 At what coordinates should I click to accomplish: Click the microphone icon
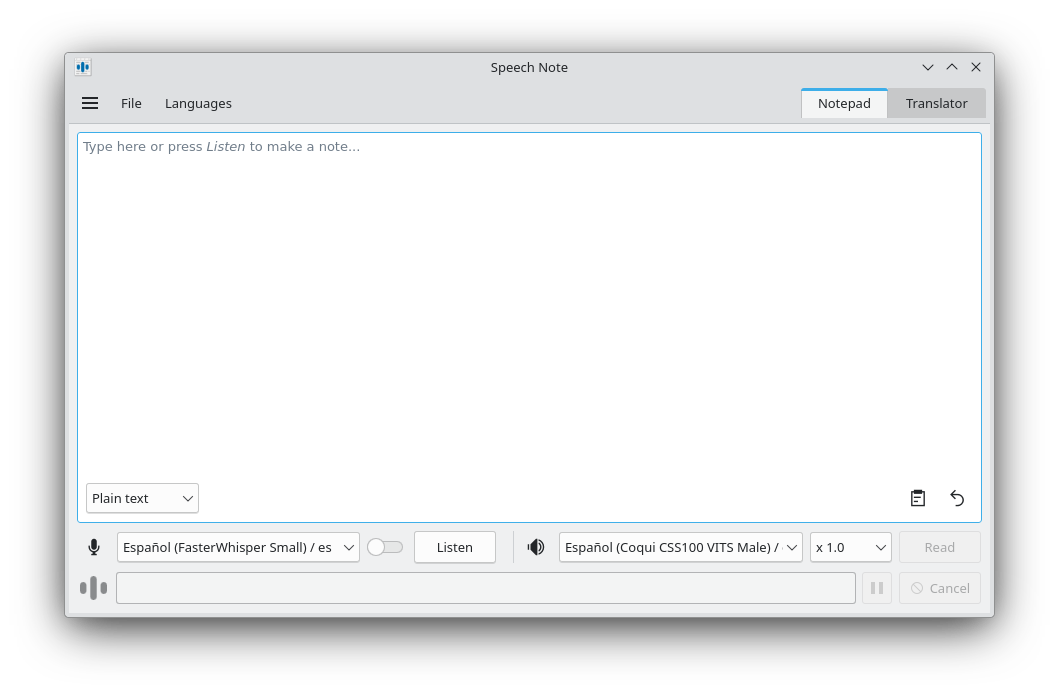point(94,547)
